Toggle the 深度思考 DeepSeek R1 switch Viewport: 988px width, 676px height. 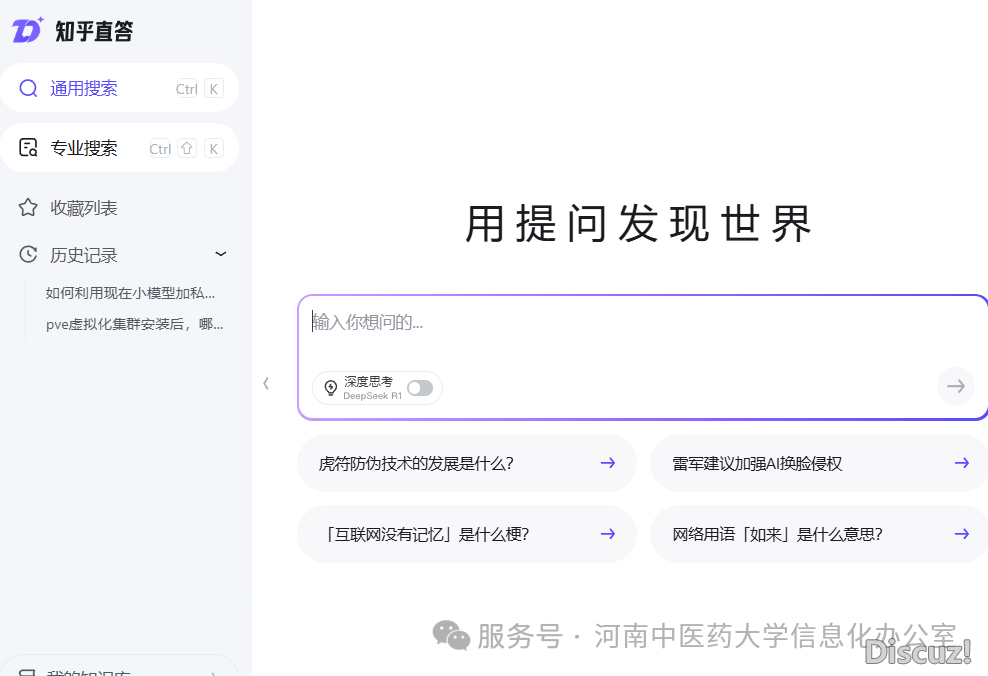[419, 388]
